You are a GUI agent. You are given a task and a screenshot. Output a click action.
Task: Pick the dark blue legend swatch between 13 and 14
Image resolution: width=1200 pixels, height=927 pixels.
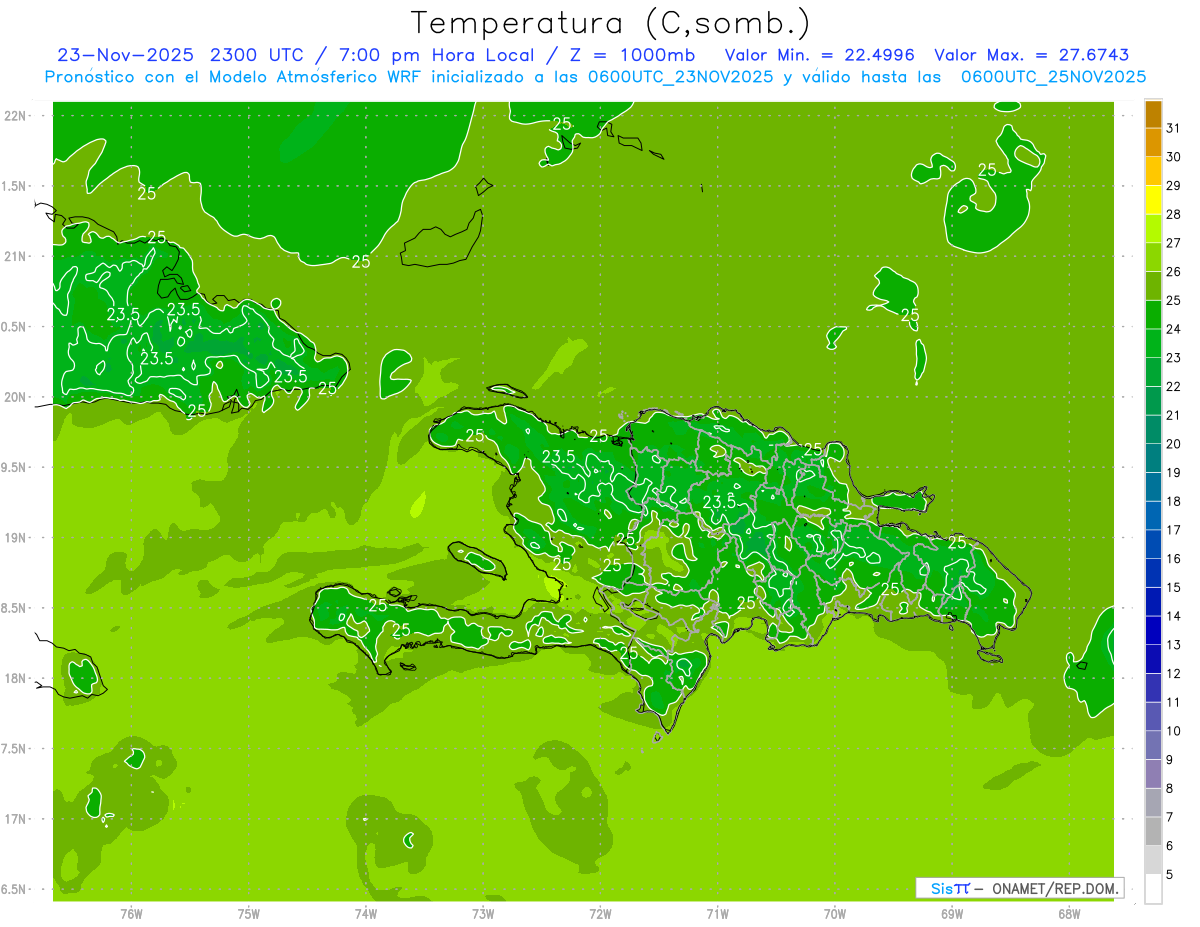[1153, 631]
